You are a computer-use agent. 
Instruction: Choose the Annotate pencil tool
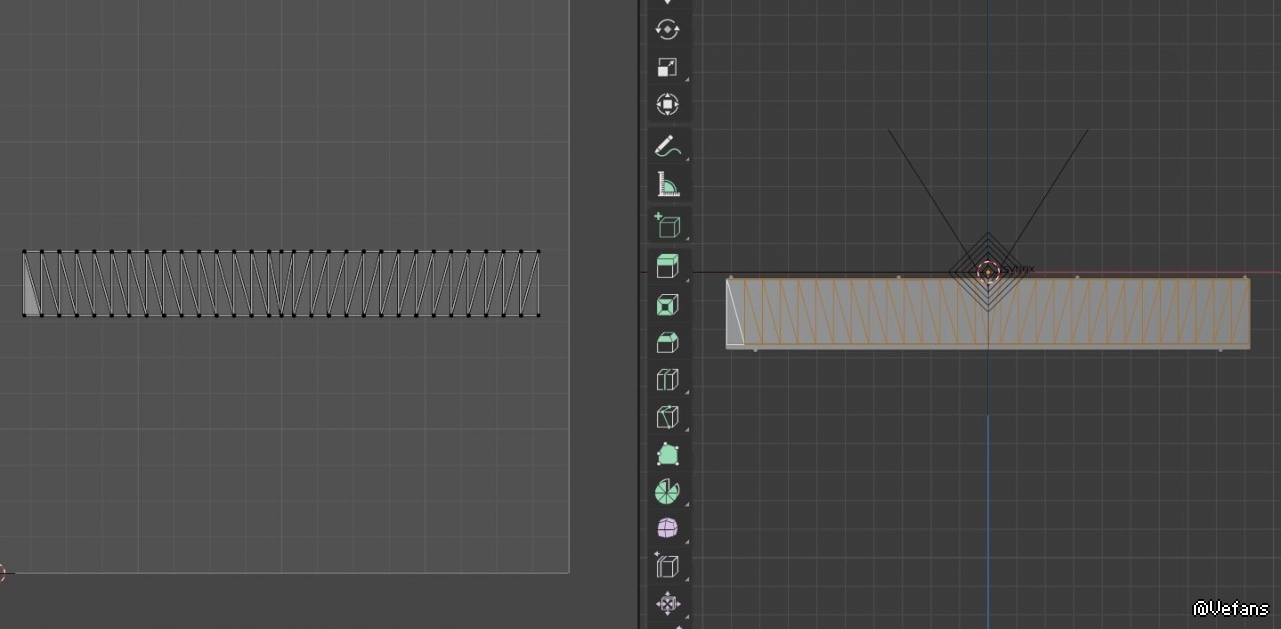[667, 146]
